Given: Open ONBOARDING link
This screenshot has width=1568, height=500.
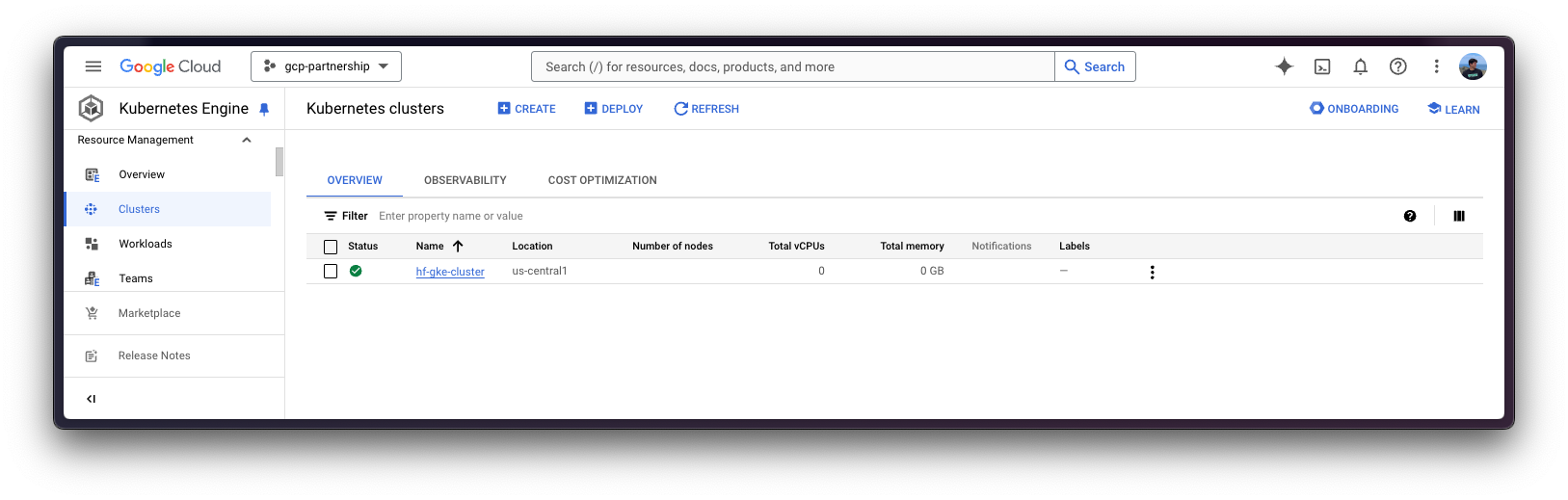Looking at the screenshot, I should 1354,109.
